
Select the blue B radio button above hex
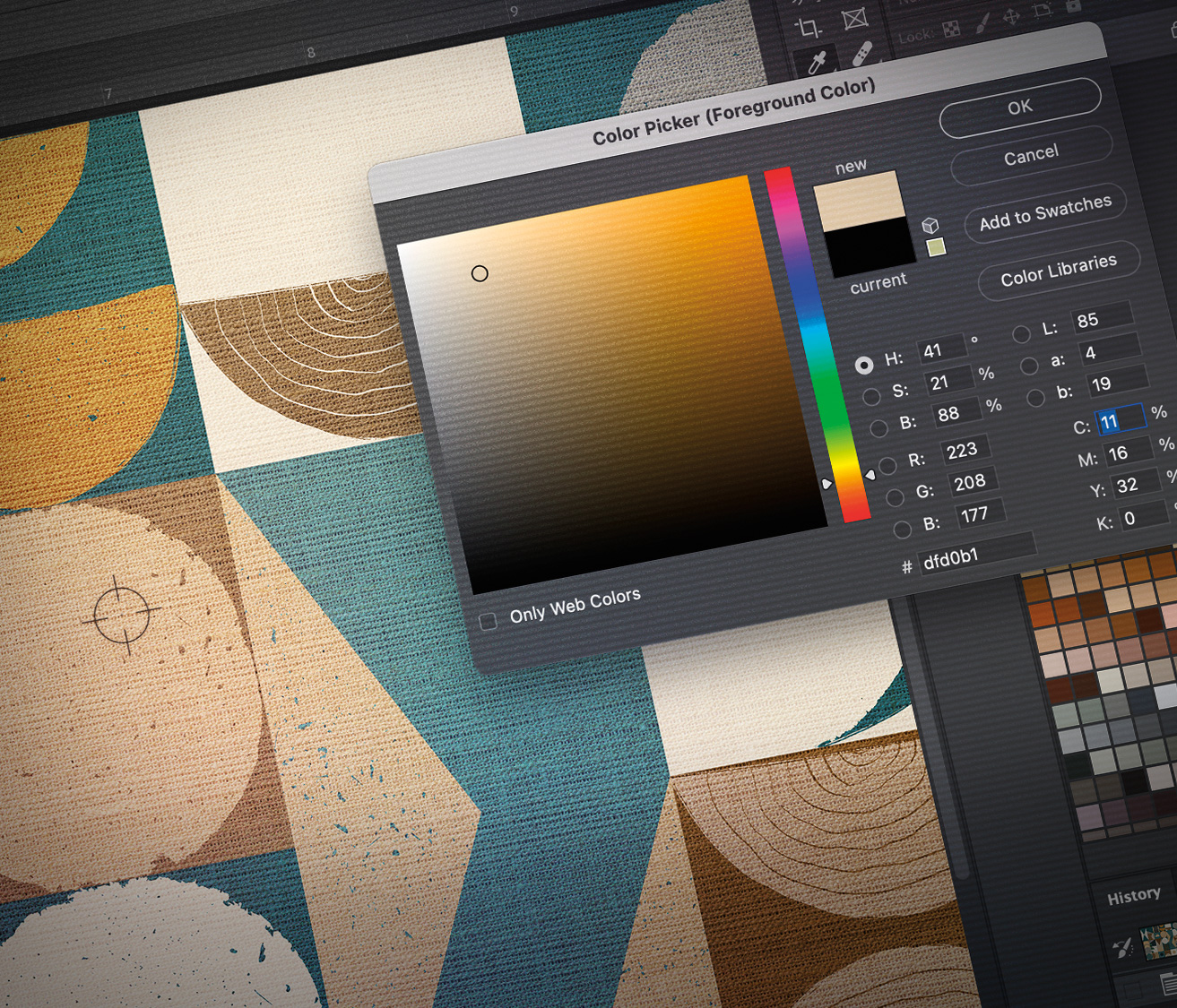point(903,530)
